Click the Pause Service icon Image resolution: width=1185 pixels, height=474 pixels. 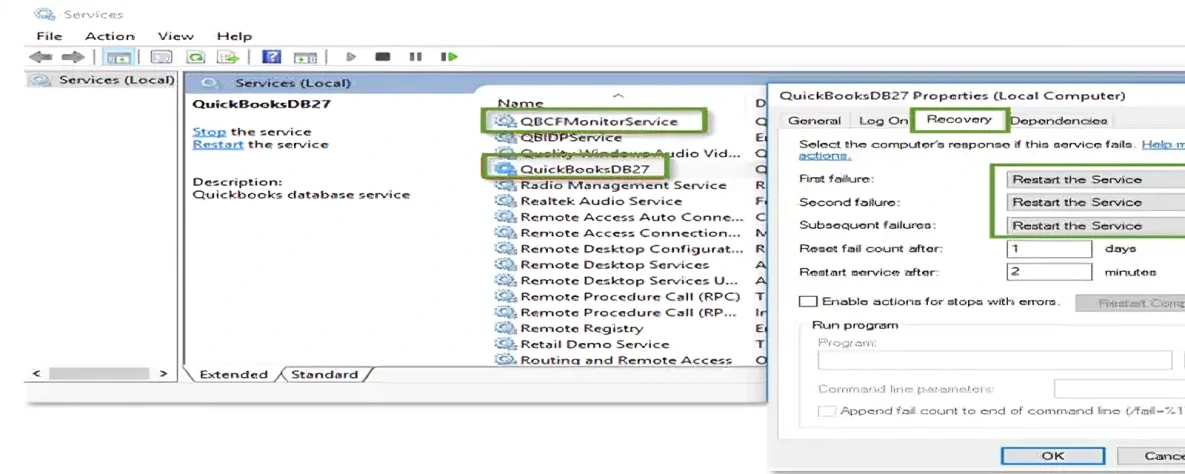[416, 57]
